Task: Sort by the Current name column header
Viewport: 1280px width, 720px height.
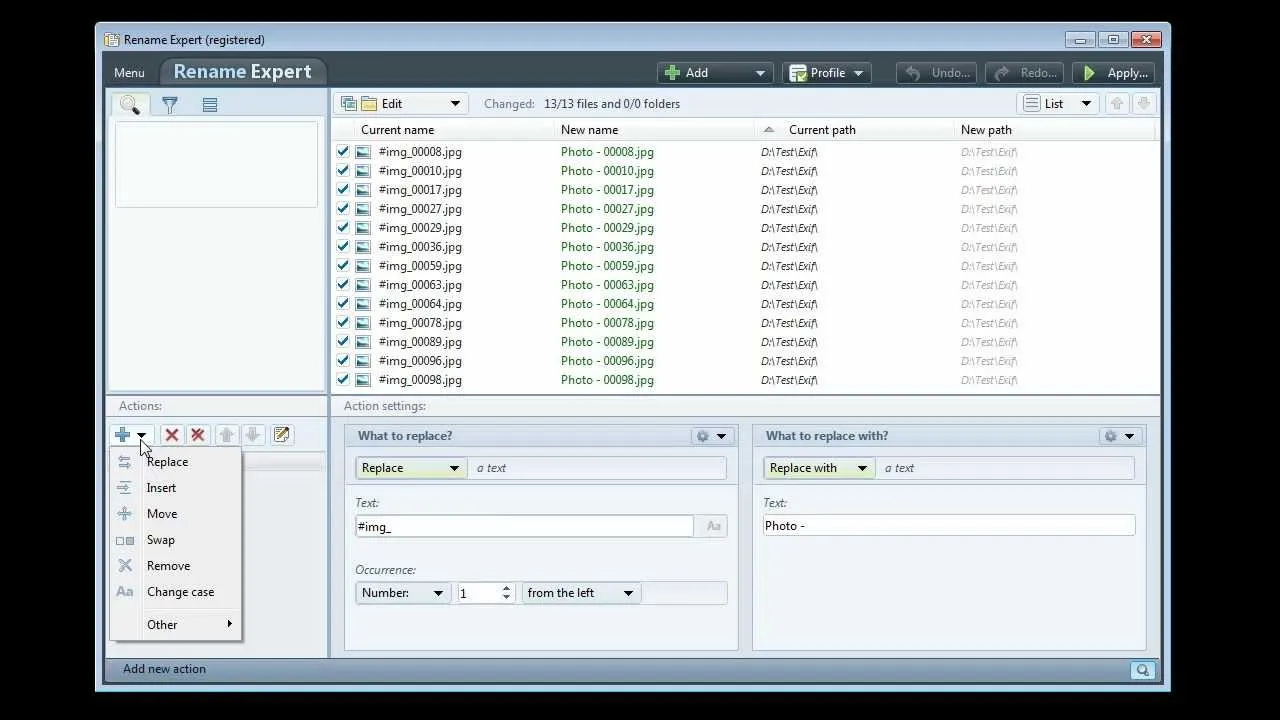Action: click(443, 130)
